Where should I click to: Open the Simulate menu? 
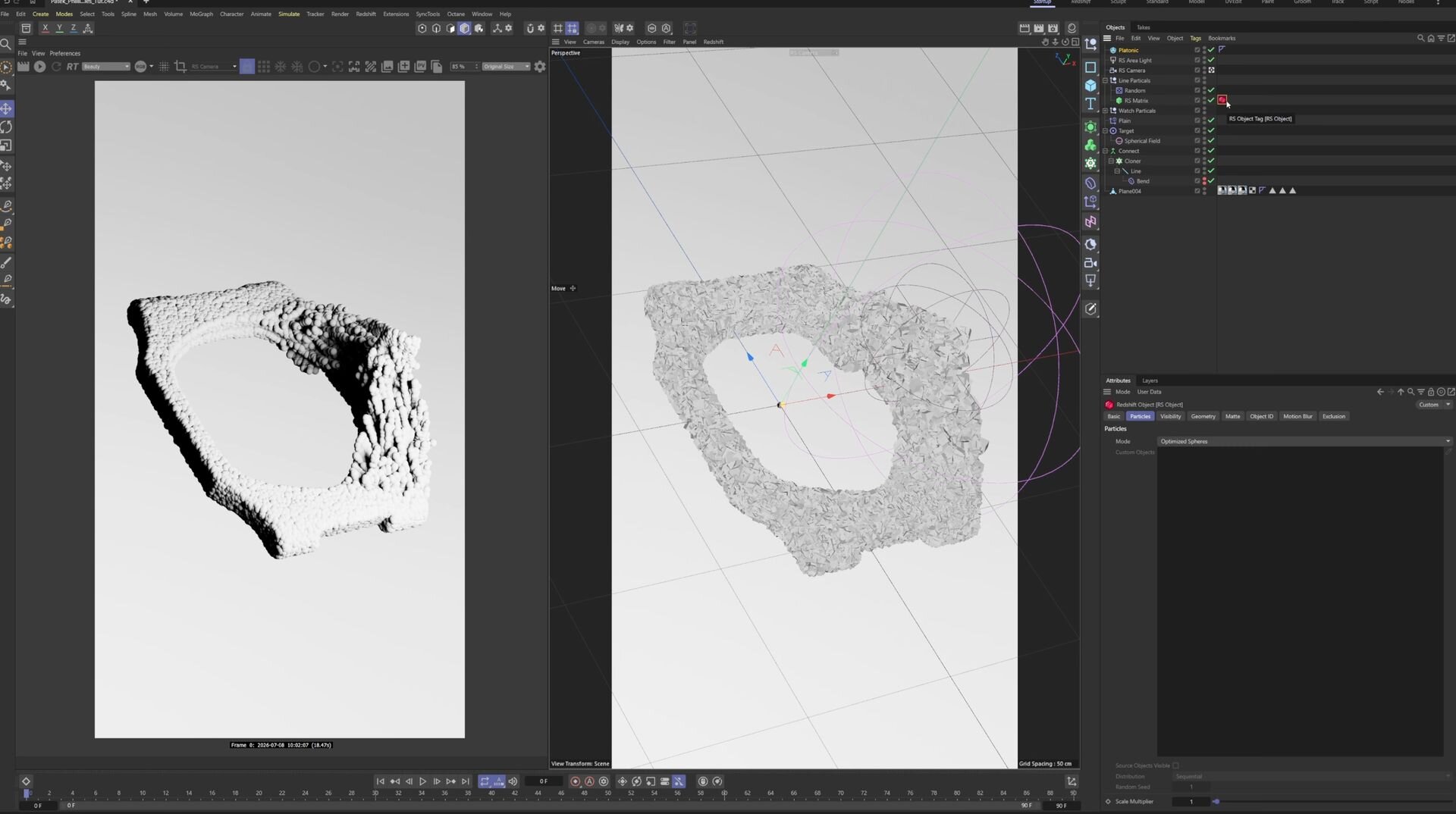289,14
